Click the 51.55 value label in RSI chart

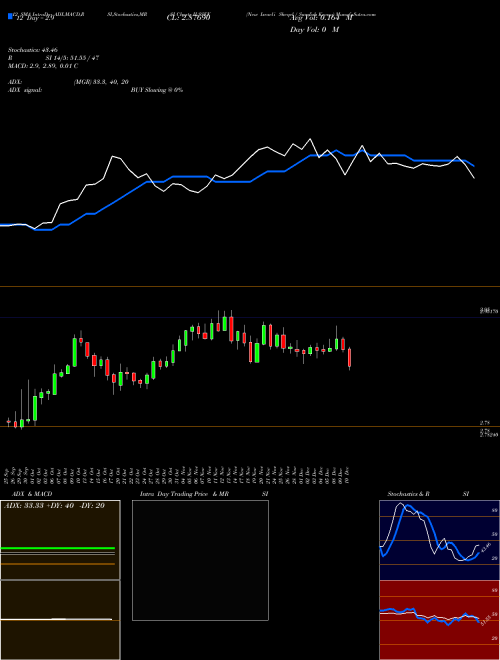tap(485, 620)
